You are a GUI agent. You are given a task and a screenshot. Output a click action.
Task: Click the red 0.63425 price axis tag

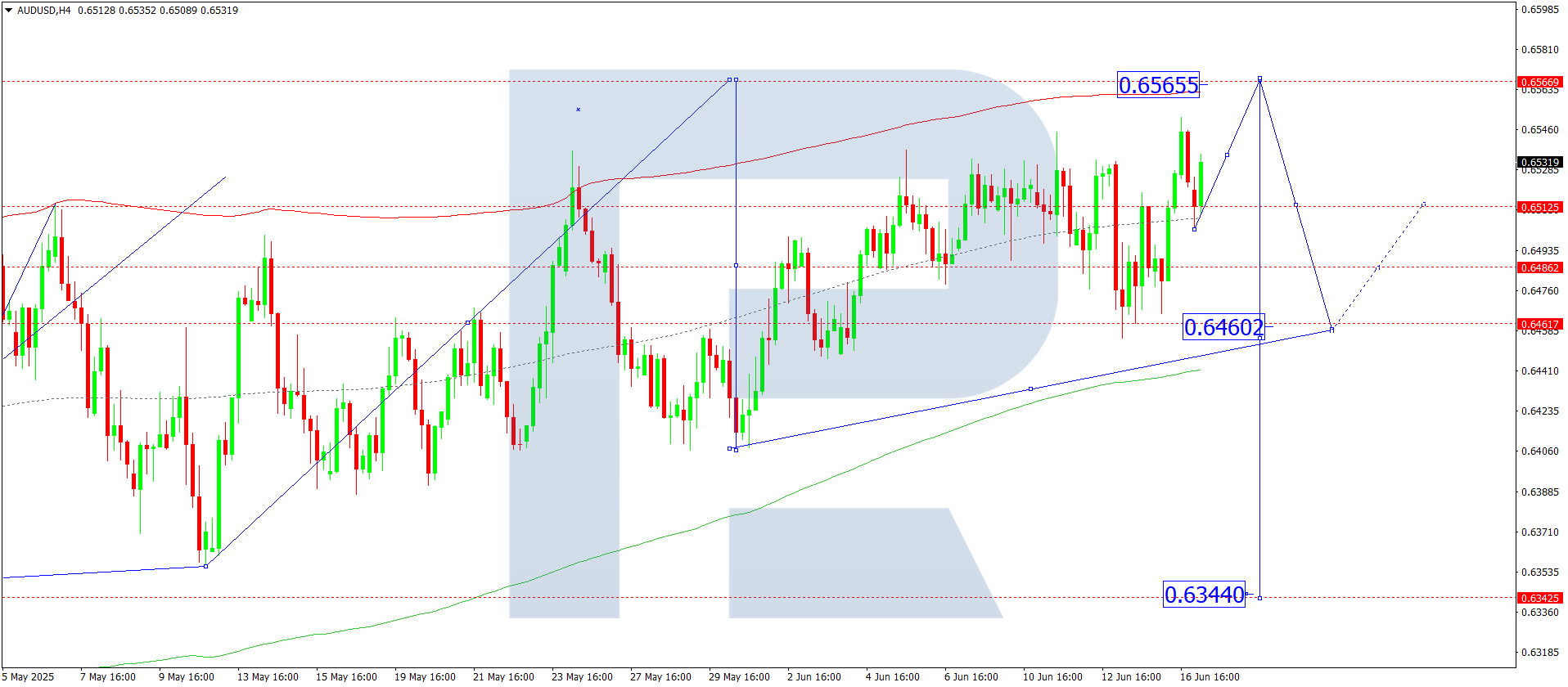tap(1539, 599)
